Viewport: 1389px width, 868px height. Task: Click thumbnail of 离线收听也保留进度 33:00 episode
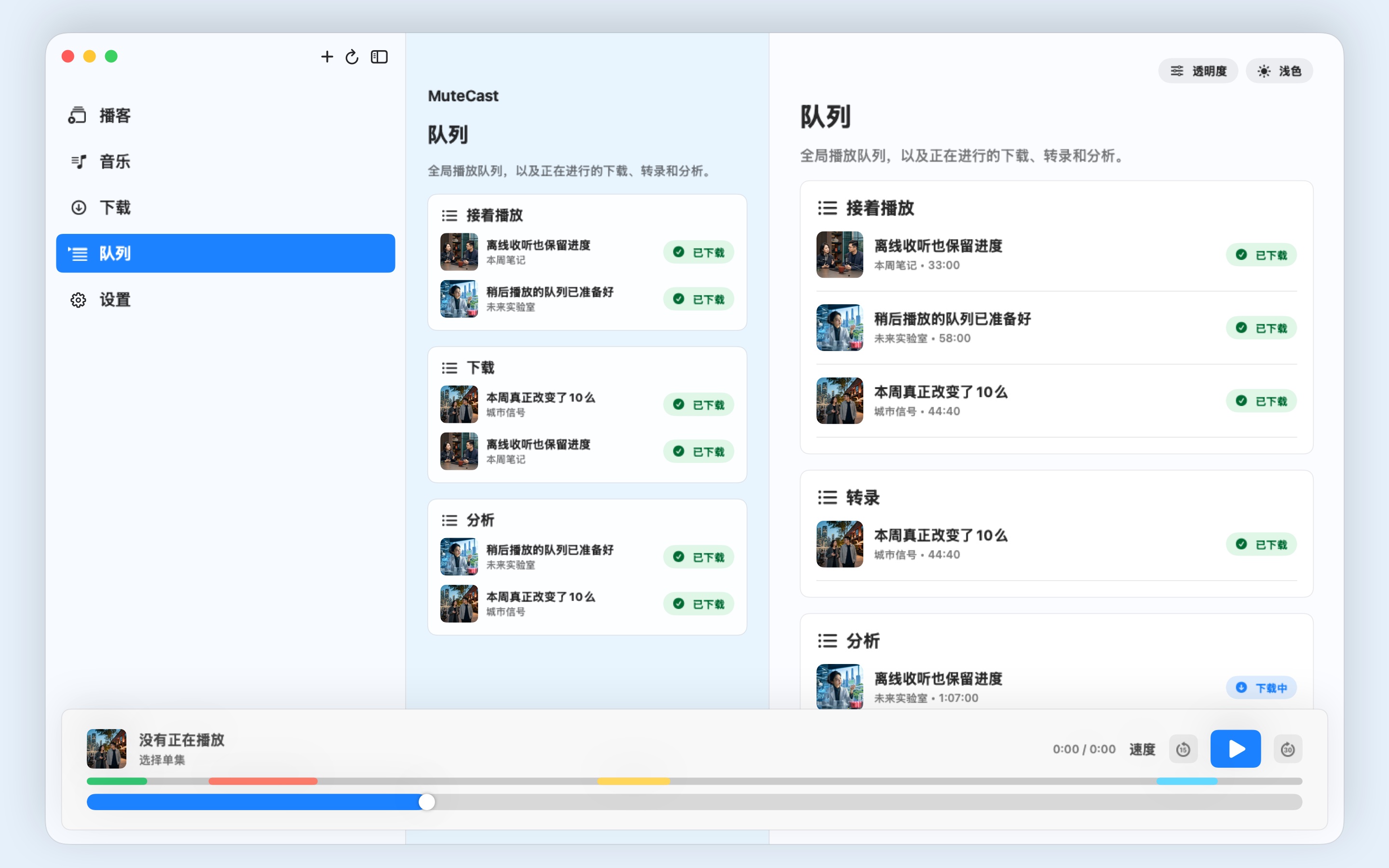(840, 254)
